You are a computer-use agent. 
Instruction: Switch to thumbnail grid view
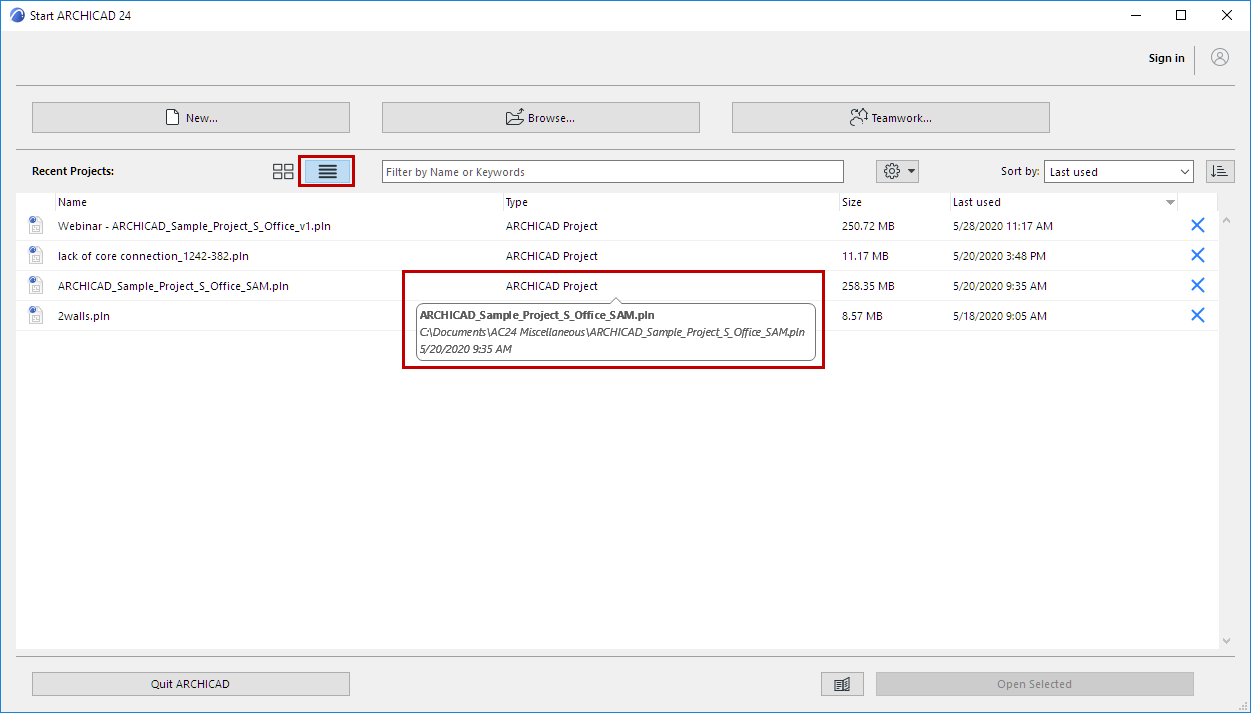(283, 172)
